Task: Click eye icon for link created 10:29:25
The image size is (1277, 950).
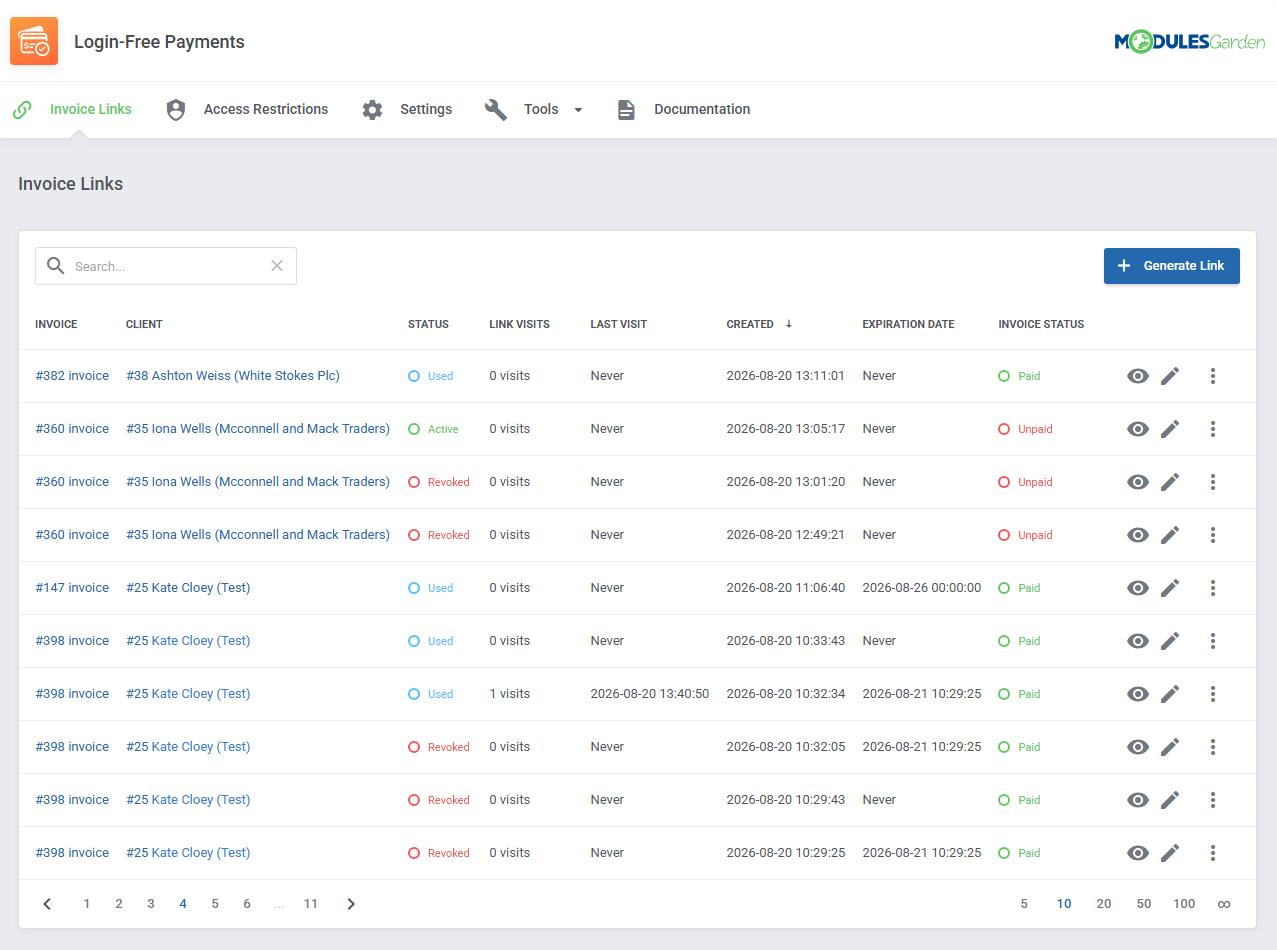Action: tap(1138, 853)
